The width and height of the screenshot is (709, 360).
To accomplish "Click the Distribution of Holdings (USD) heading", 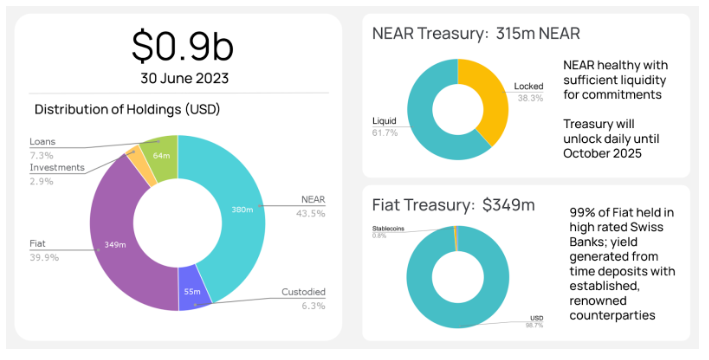I will point(127,109).
